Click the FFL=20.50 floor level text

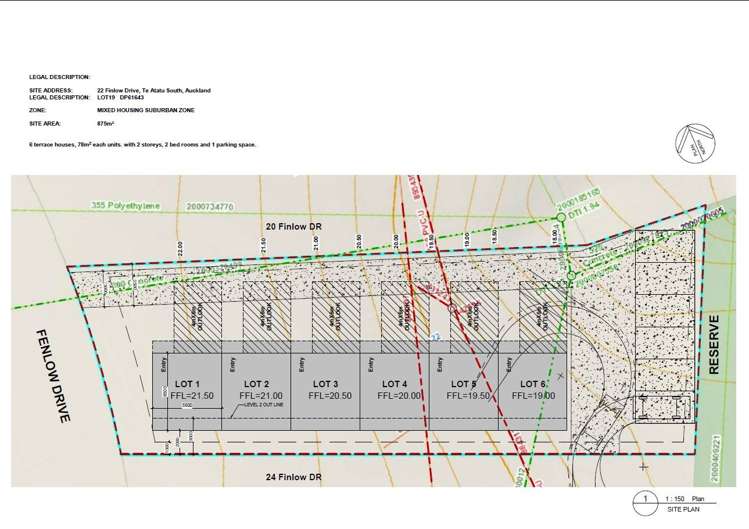coord(325,396)
